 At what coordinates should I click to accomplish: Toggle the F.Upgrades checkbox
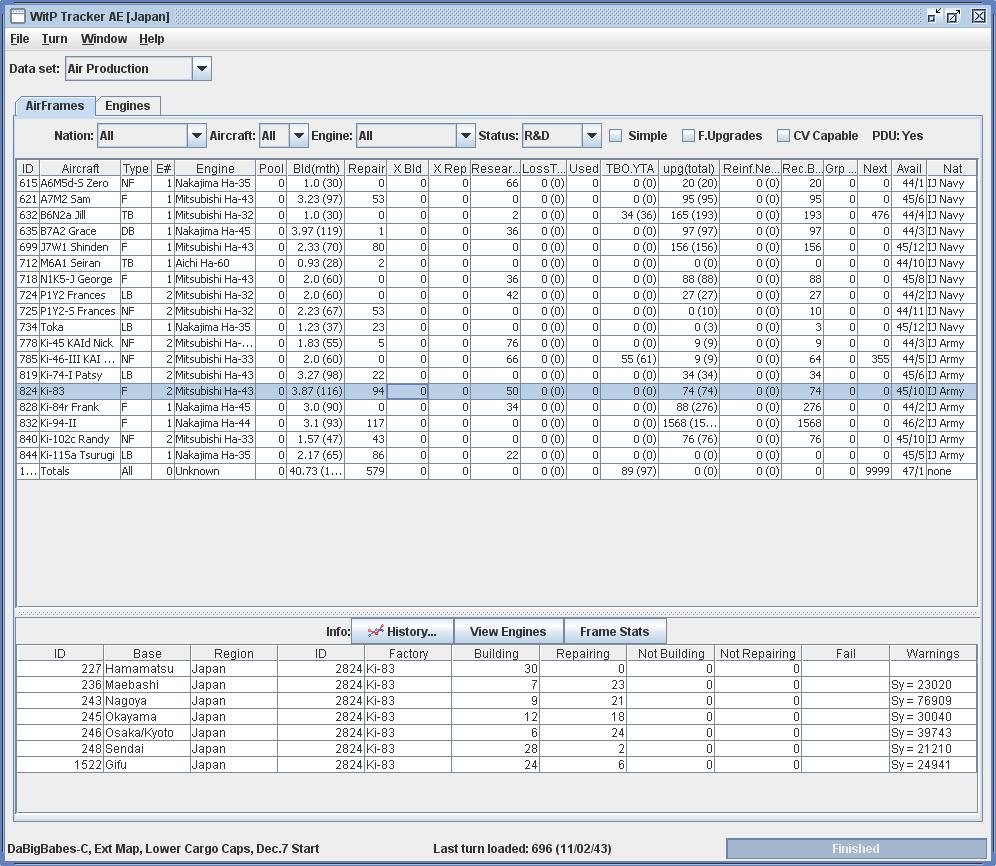coord(688,136)
